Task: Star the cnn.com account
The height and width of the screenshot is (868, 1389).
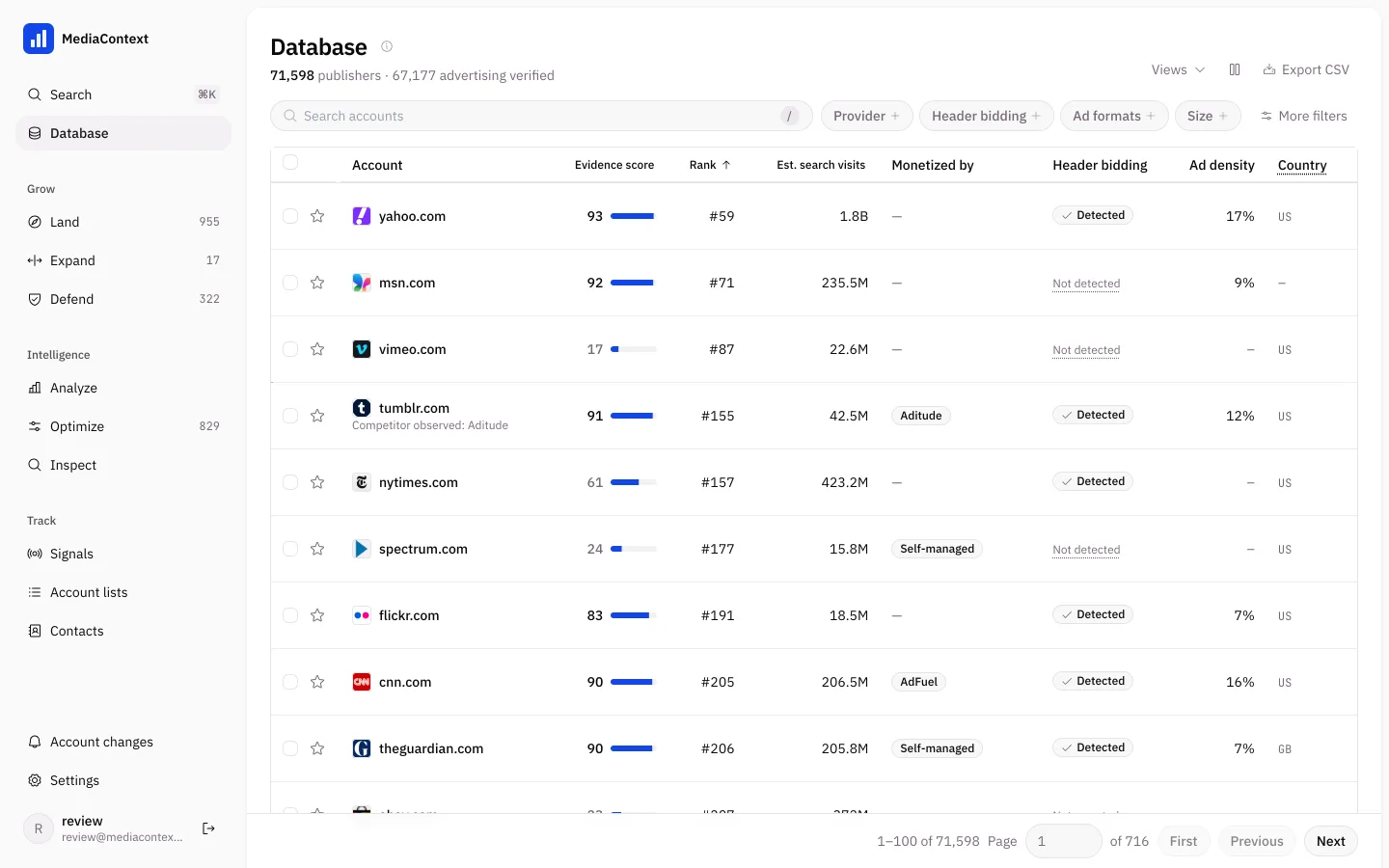Action: point(317,682)
